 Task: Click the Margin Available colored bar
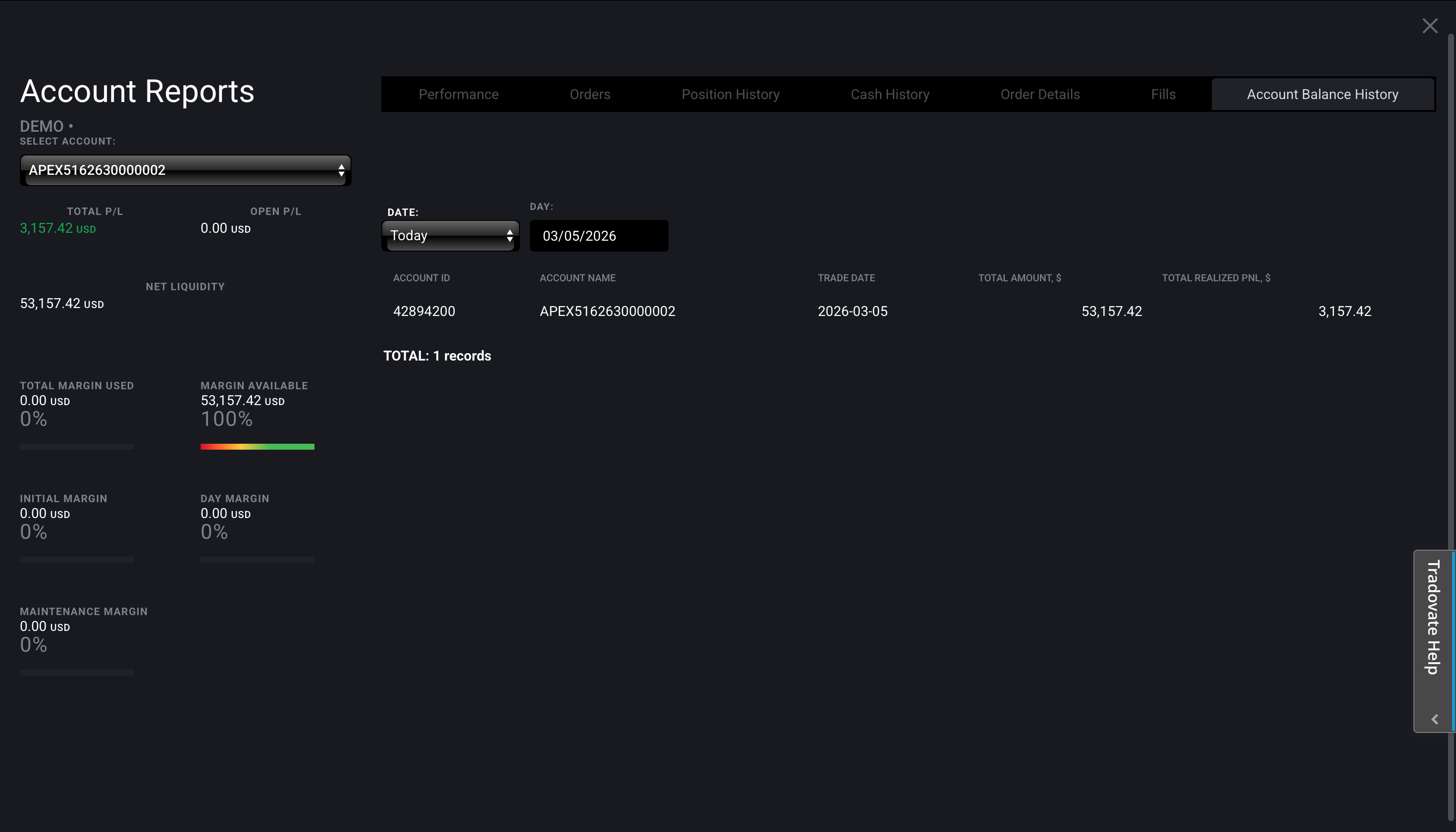tap(257, 447)
